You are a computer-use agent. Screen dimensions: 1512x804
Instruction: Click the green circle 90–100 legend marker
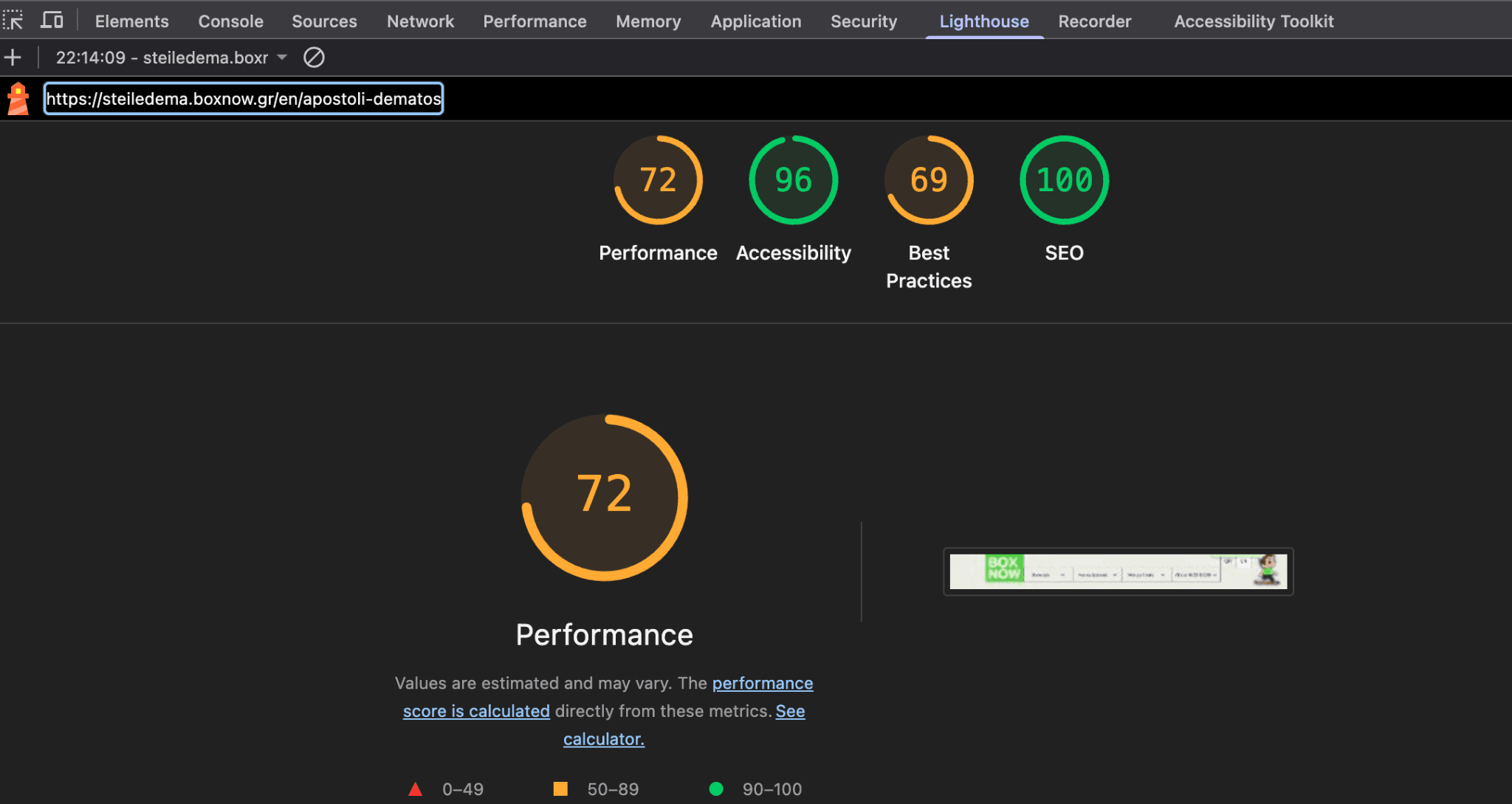(x=716, y=789)
